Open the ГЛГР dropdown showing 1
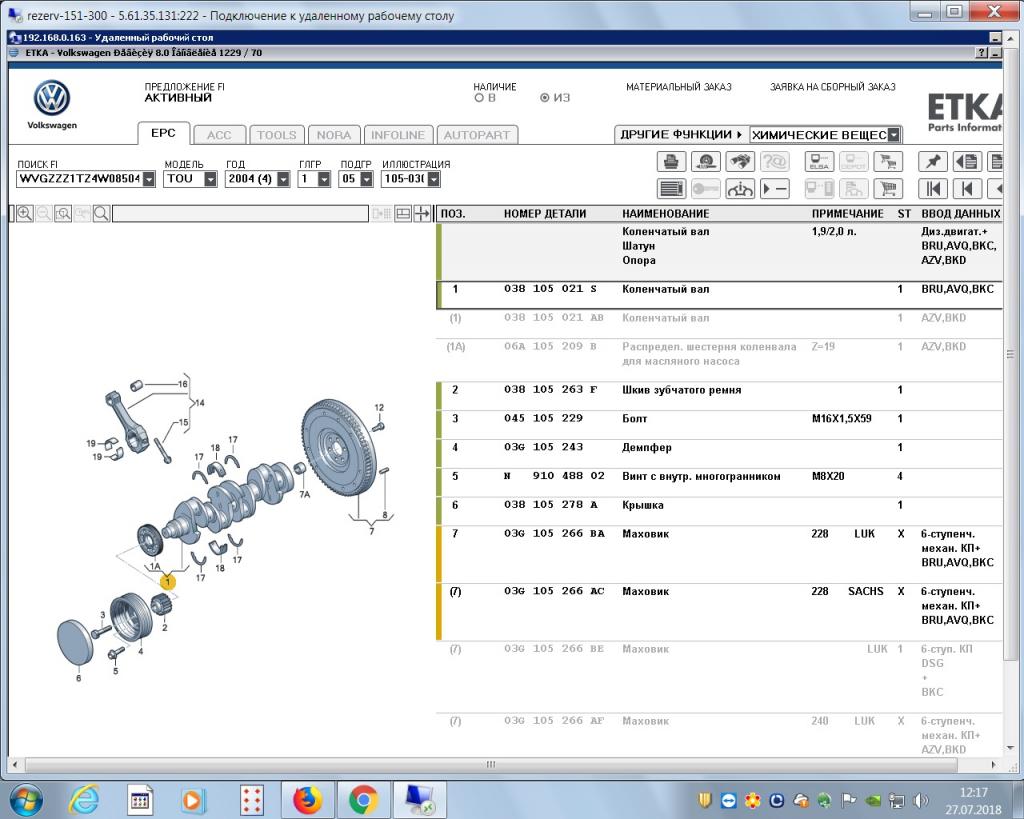The width and height of the screenshot is (1024, 819). pyautogui.click(x=324, y=179)
